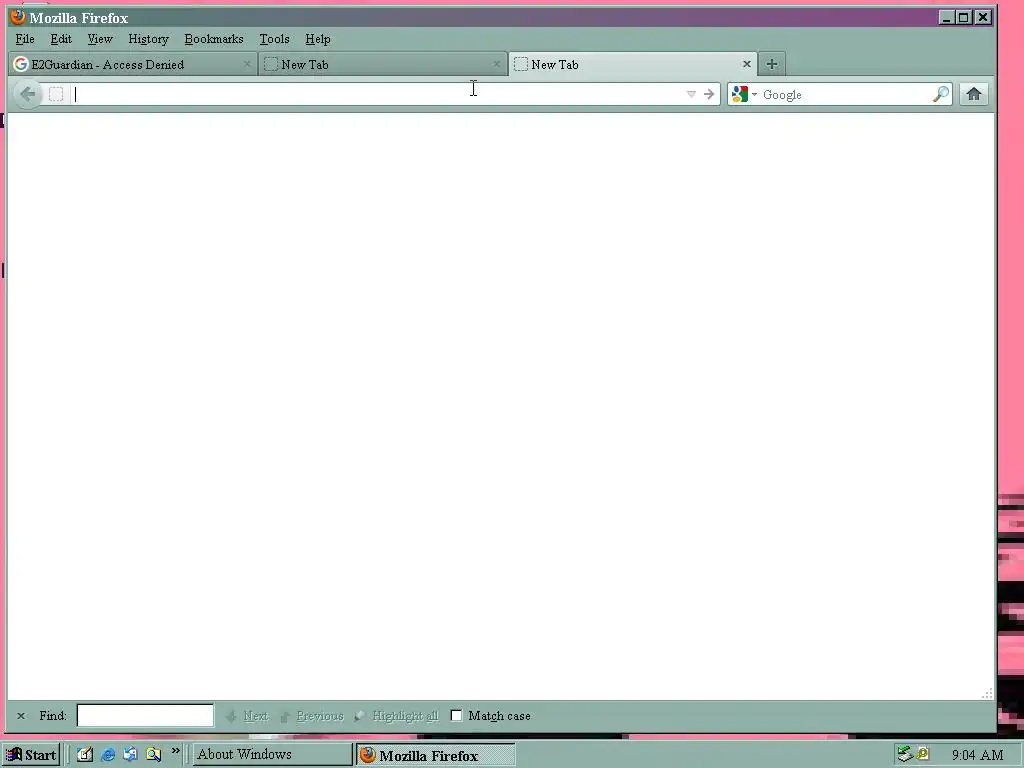Open the Tools menu
Image resolution: width=1024 pixels, height=768 pixels.
tap(274, 39)
